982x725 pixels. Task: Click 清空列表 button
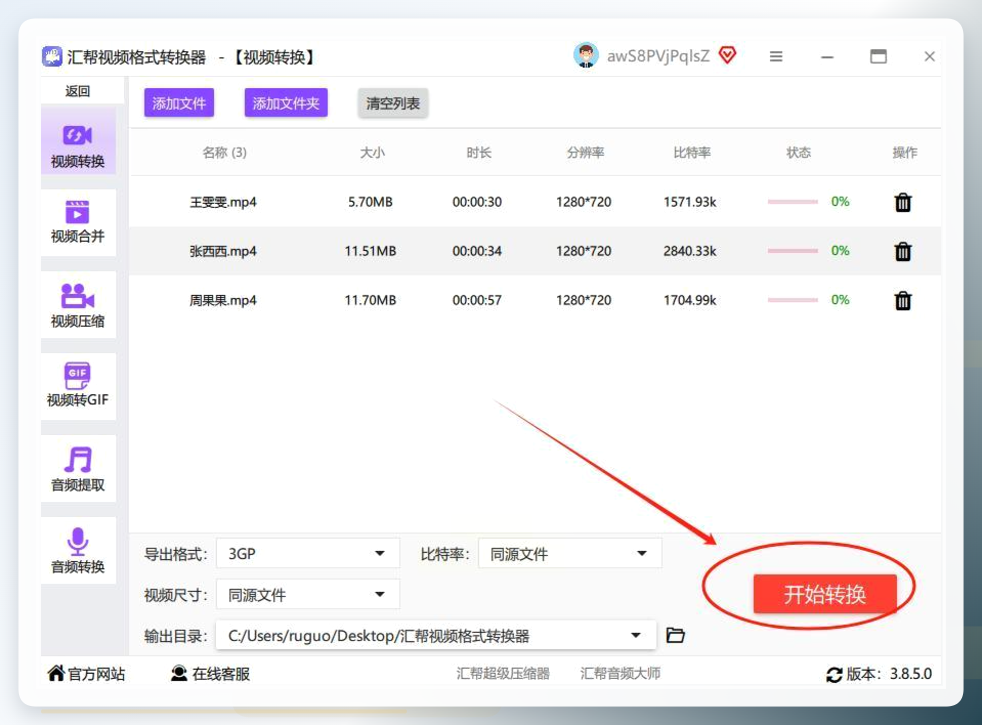(x=393, y=103)
